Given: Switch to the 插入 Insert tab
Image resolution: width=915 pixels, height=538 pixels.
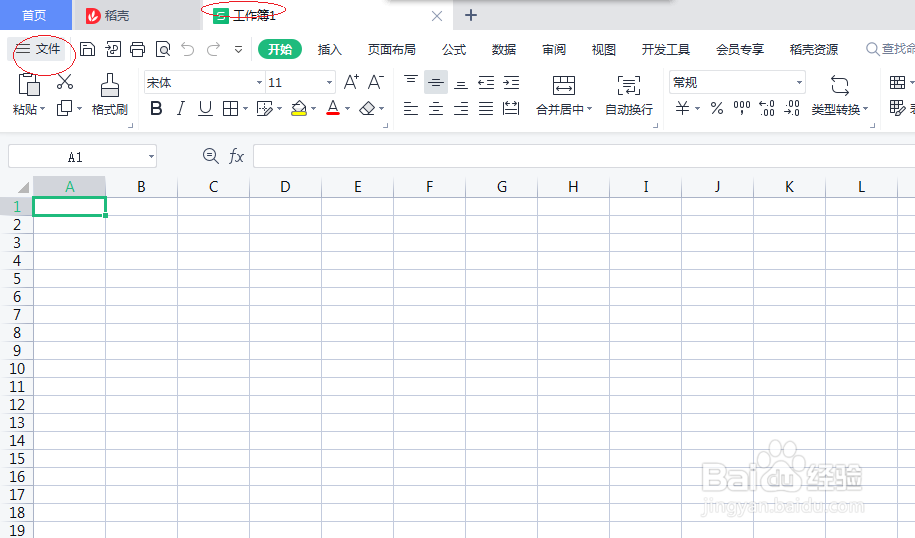Looking at the screenshot, I should point(330,50).
